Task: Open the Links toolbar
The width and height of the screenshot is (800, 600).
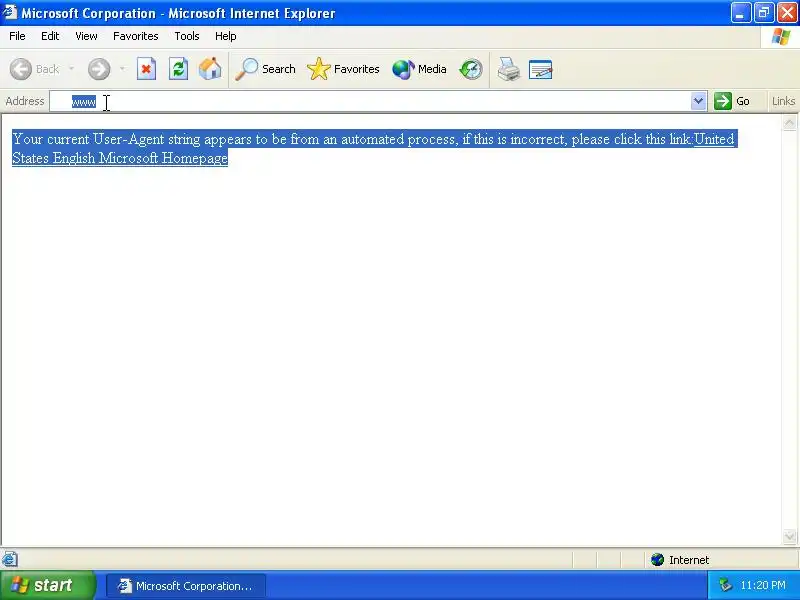Action: tap(783, 101)
